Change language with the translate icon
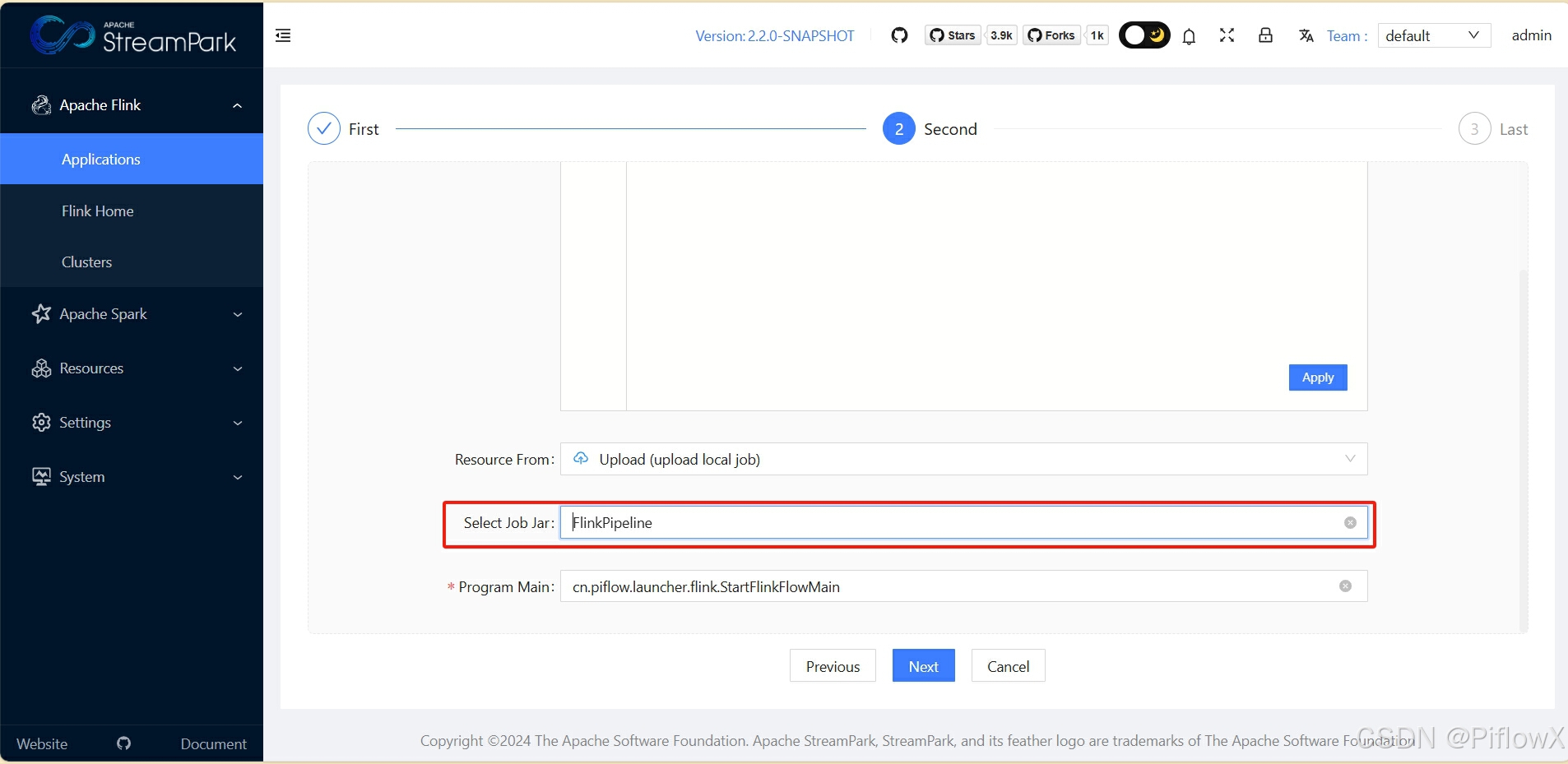 pos(1306,35)
